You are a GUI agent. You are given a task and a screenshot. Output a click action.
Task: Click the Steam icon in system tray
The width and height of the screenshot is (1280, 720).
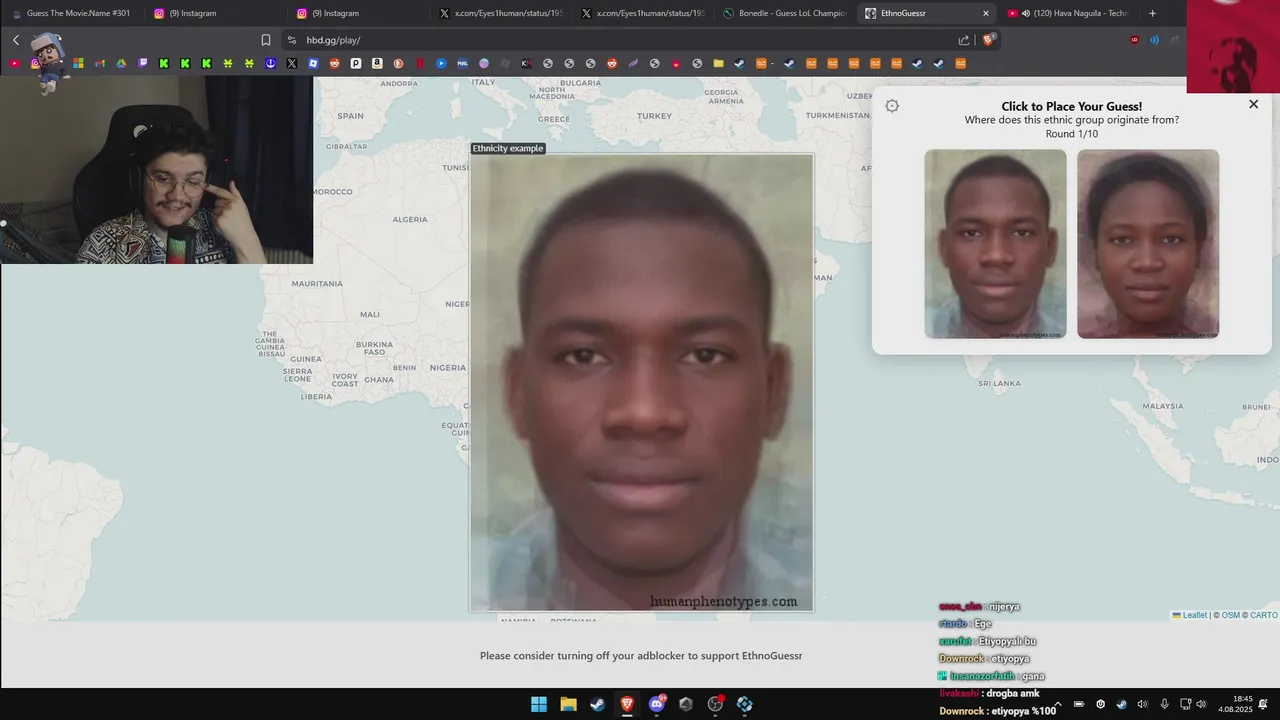[1121, 704]
